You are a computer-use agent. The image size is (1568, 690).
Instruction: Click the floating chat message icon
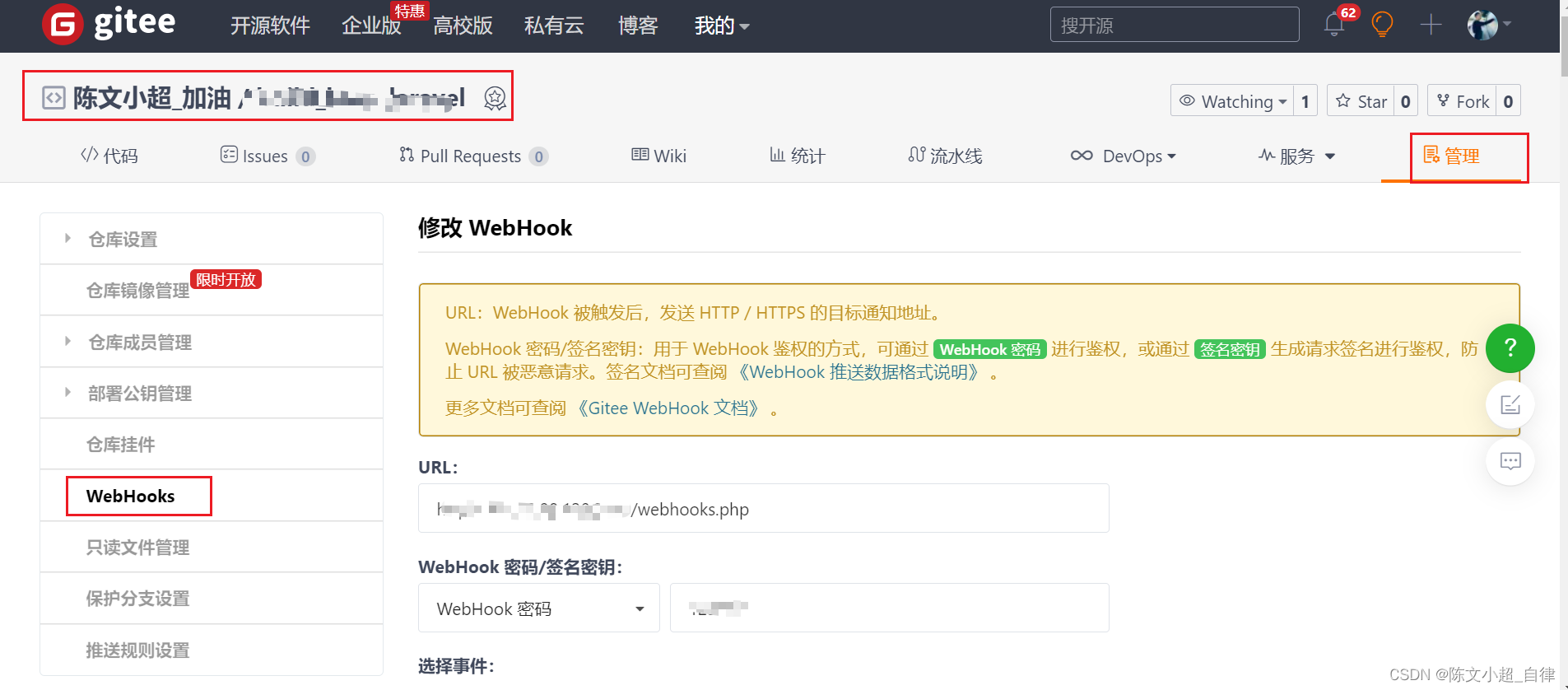[x=1510, y=461]
